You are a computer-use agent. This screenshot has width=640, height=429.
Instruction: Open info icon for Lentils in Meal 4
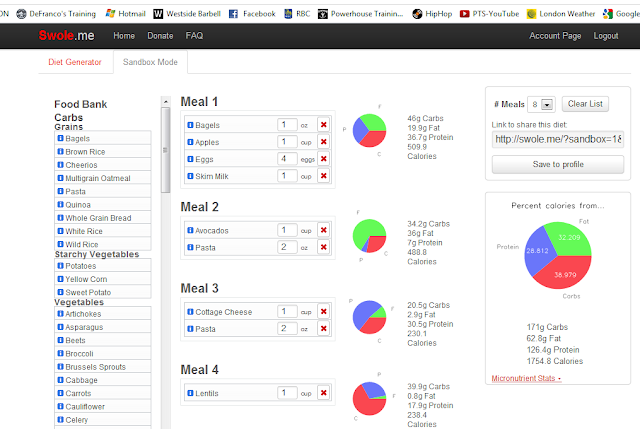(190, 393)
